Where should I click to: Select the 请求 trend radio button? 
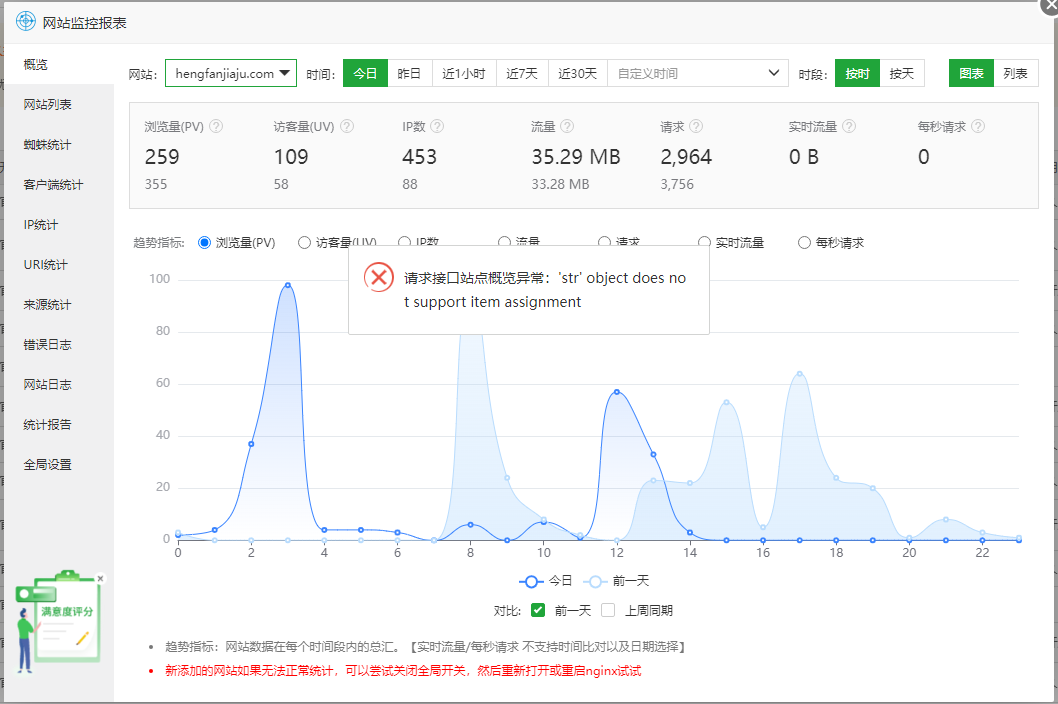point(605,242)
